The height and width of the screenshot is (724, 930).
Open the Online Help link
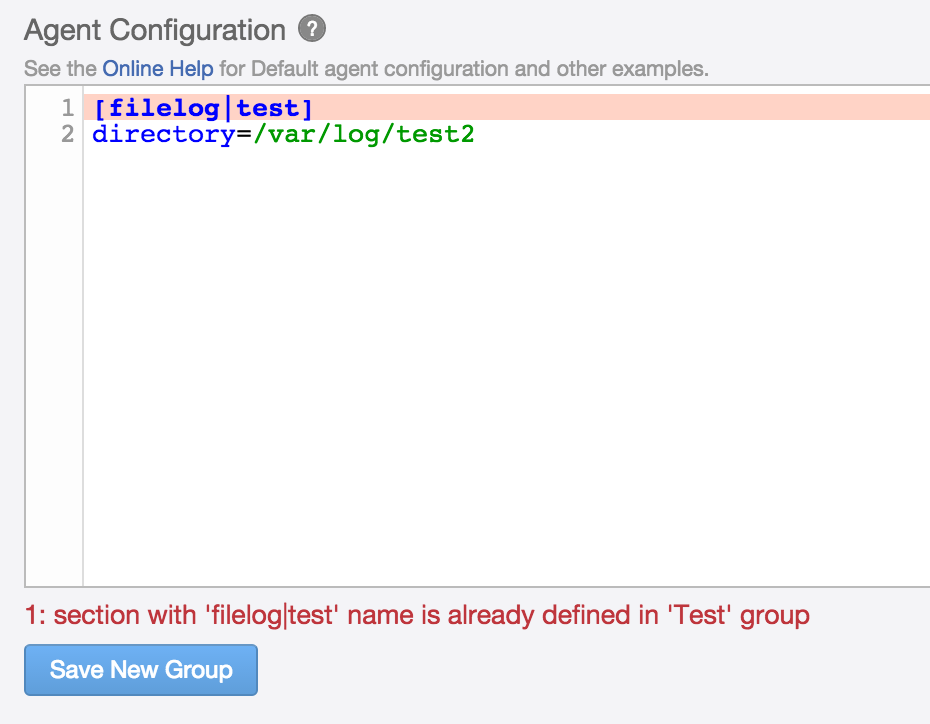tap(158, 69)
